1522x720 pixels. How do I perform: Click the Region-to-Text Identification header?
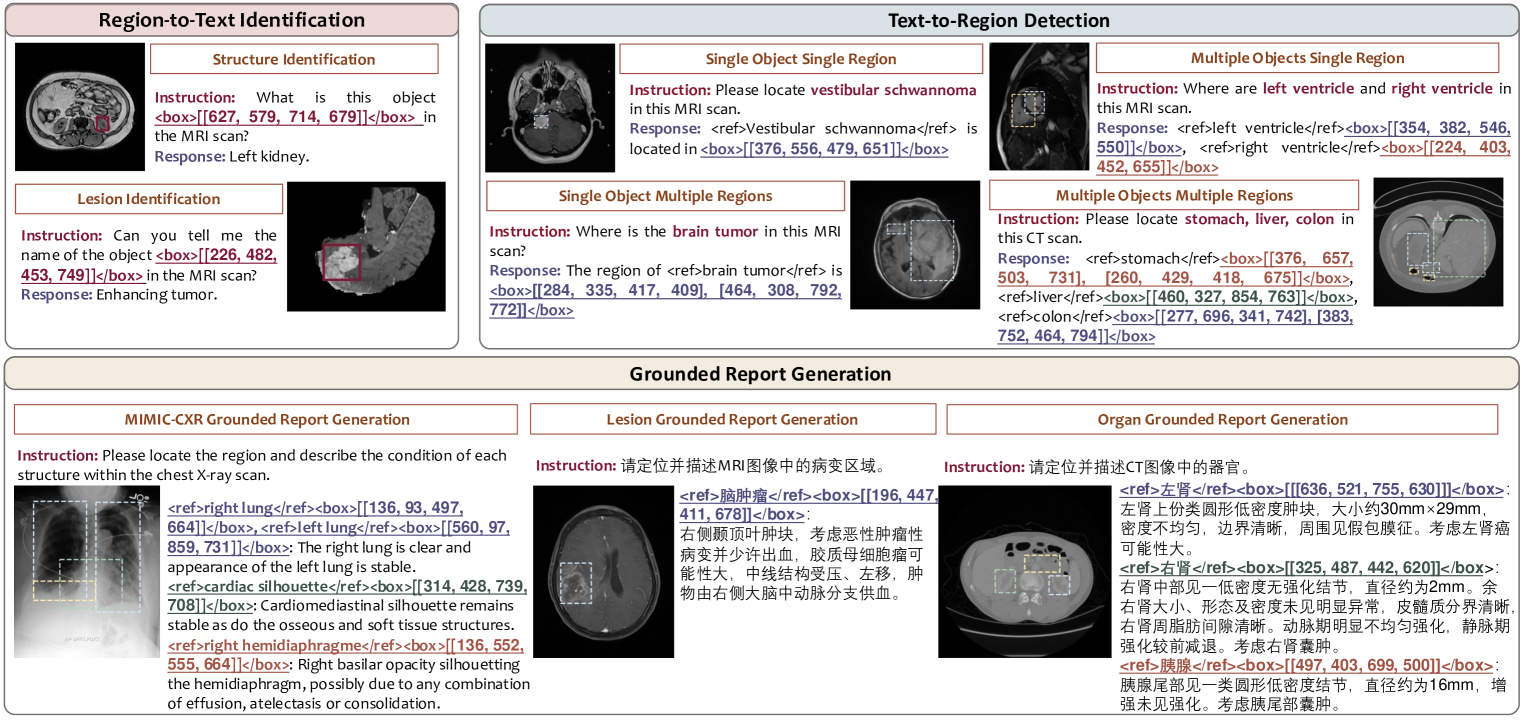231,20
